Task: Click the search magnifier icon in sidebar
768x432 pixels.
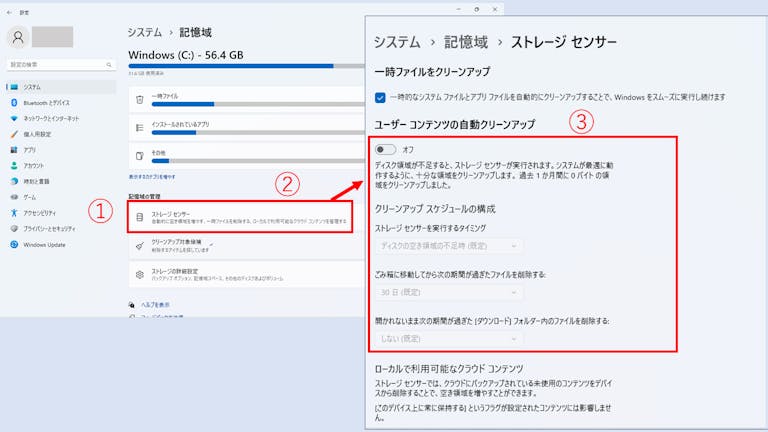Action: 109,65
